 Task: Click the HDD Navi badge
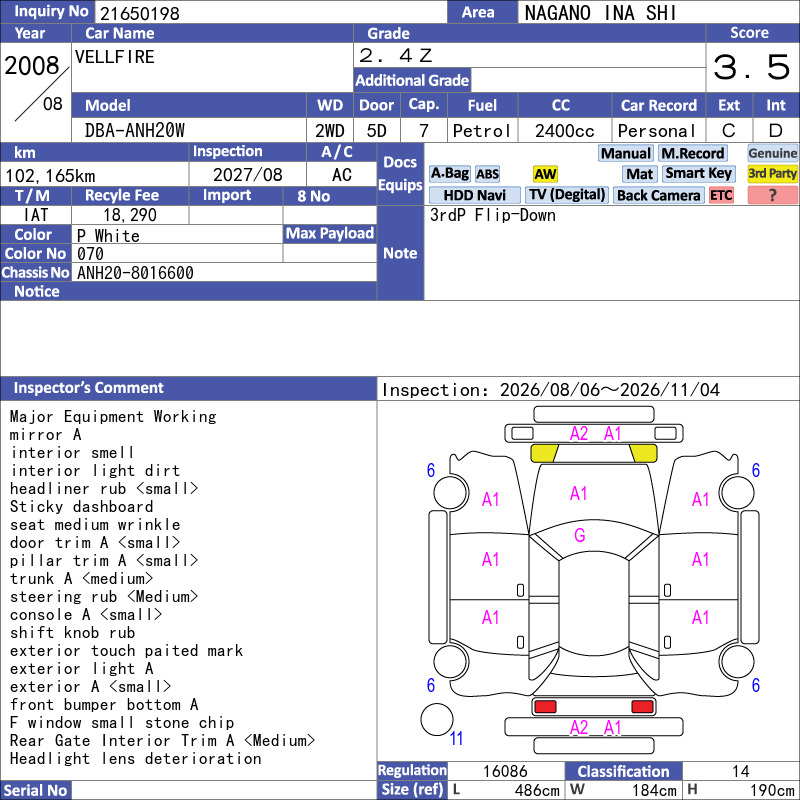click(474, 195)
